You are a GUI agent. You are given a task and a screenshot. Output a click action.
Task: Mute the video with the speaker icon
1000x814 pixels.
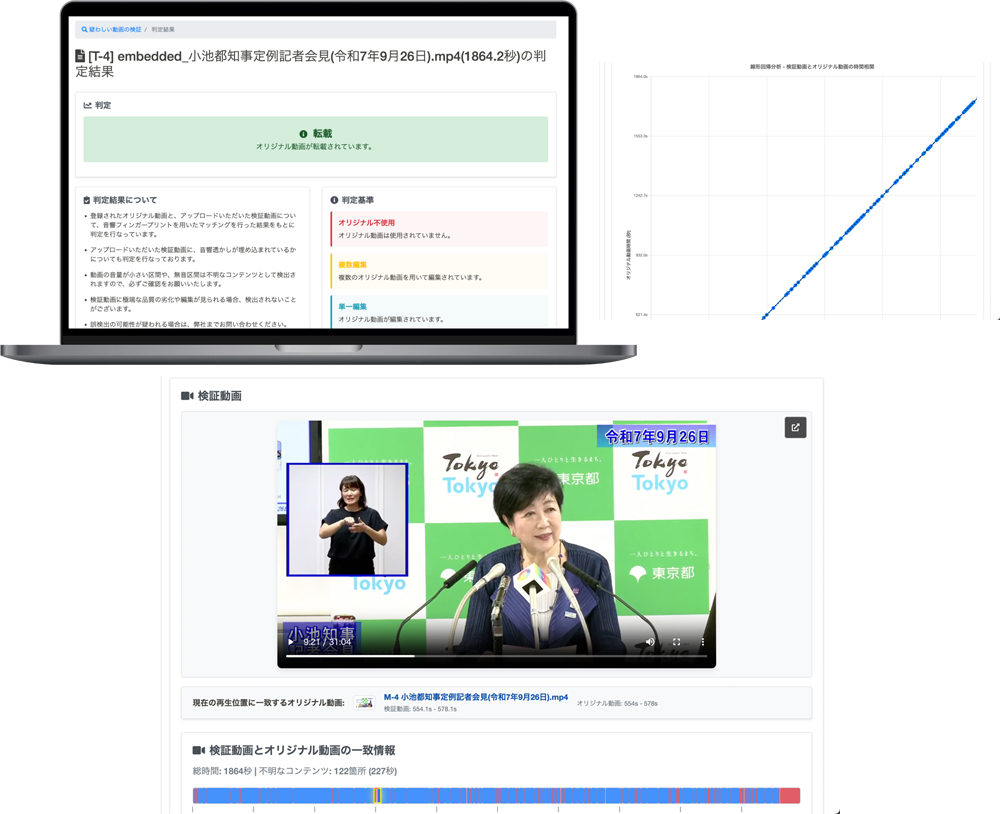[650, 642]
